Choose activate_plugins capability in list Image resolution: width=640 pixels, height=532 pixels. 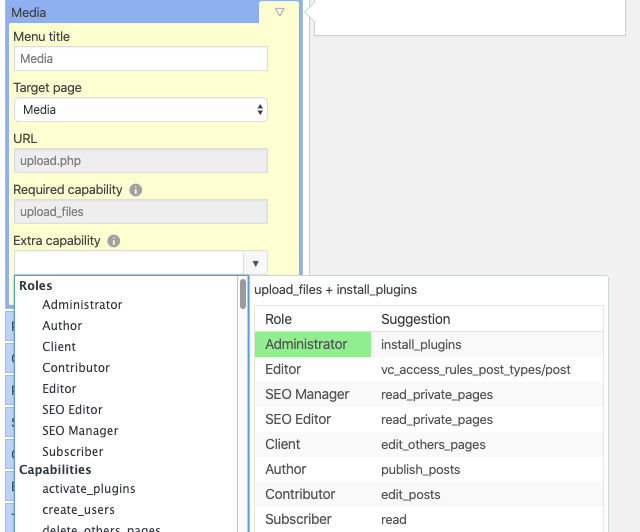[x=89, y=489]
